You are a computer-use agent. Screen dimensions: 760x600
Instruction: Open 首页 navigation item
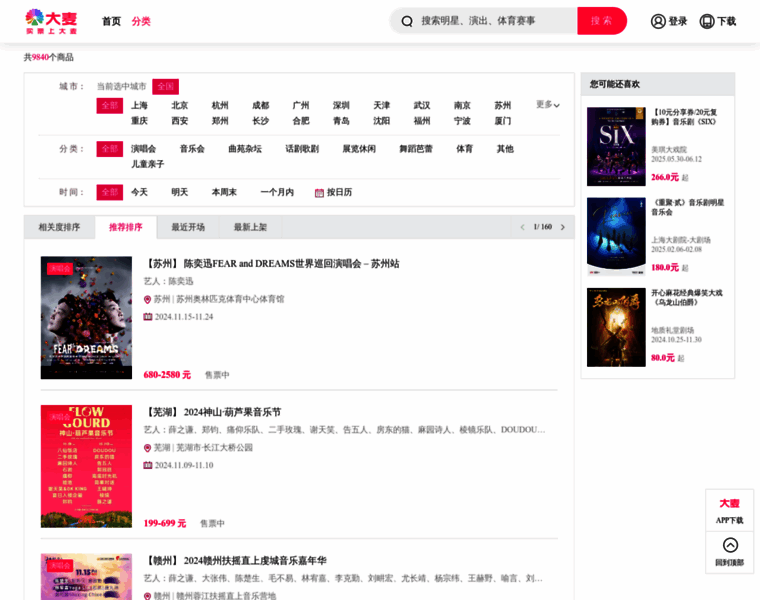point(111,21)
